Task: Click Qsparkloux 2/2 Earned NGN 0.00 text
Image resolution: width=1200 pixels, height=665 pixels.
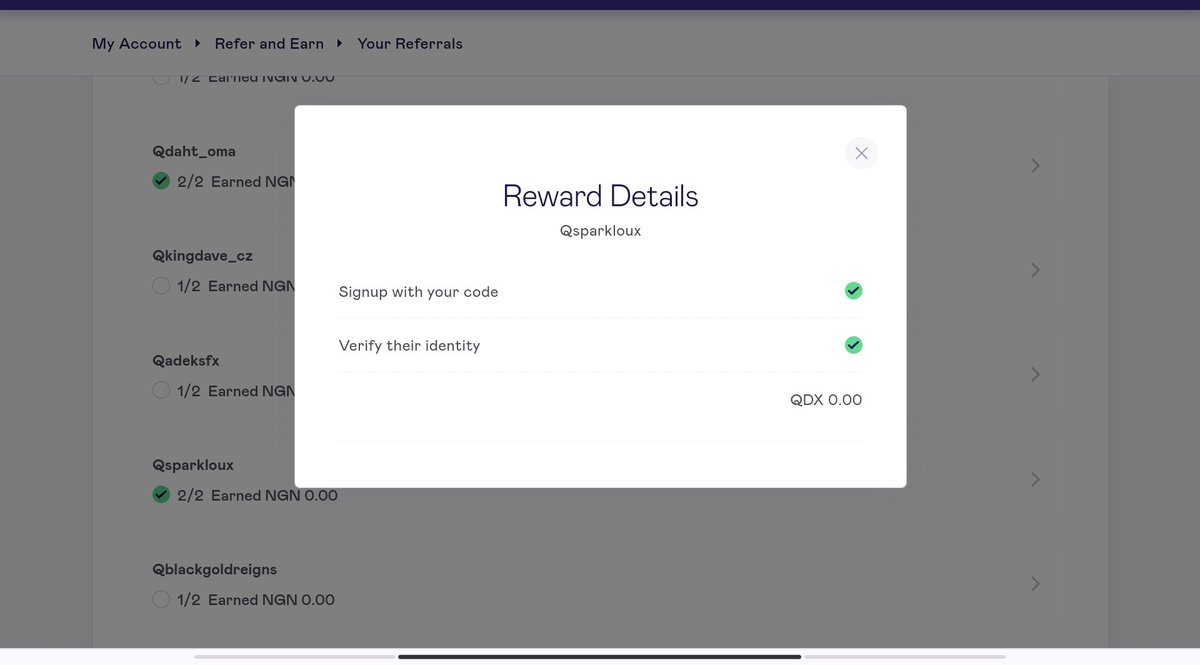Action: coord(257,495)
